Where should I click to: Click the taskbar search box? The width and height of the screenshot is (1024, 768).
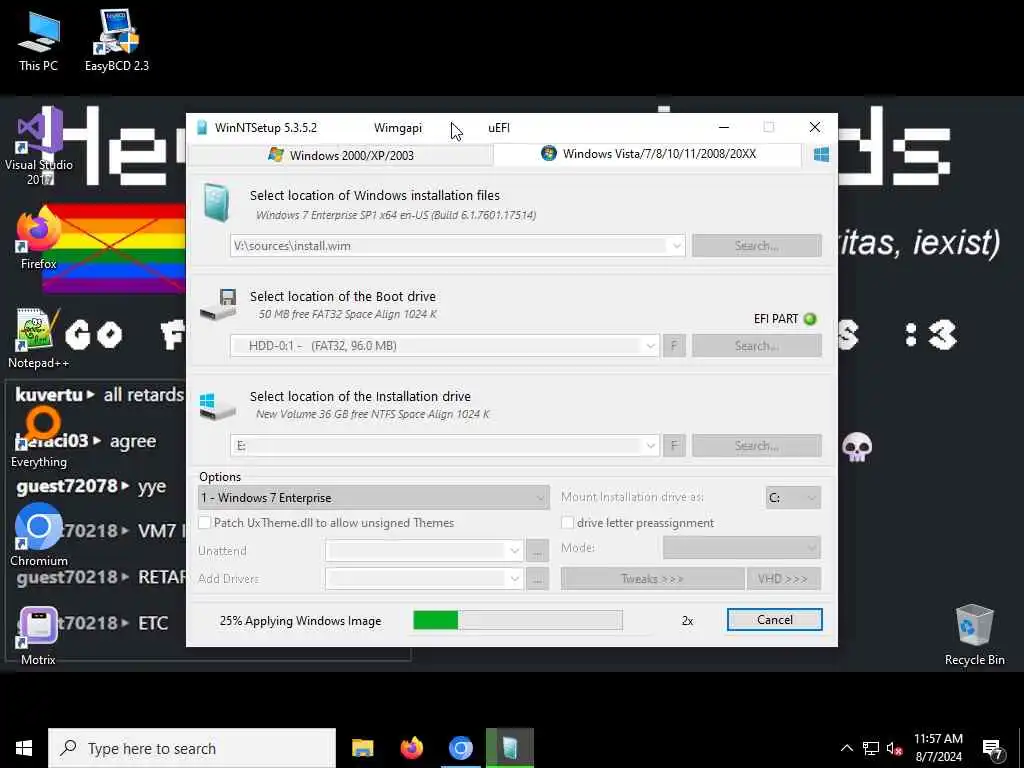tap(192, 748)
